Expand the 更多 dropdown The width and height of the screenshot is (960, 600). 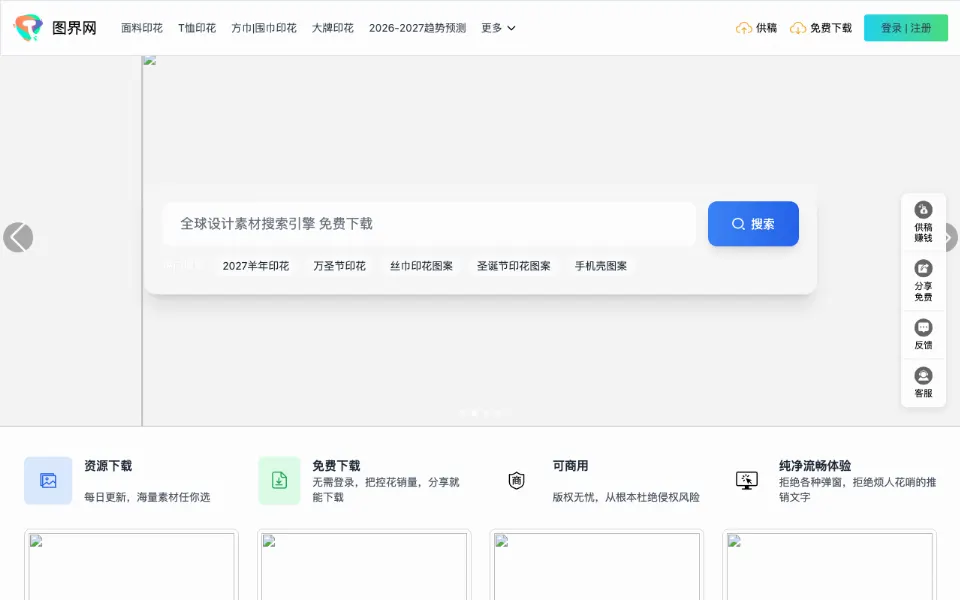coord(498,28)
